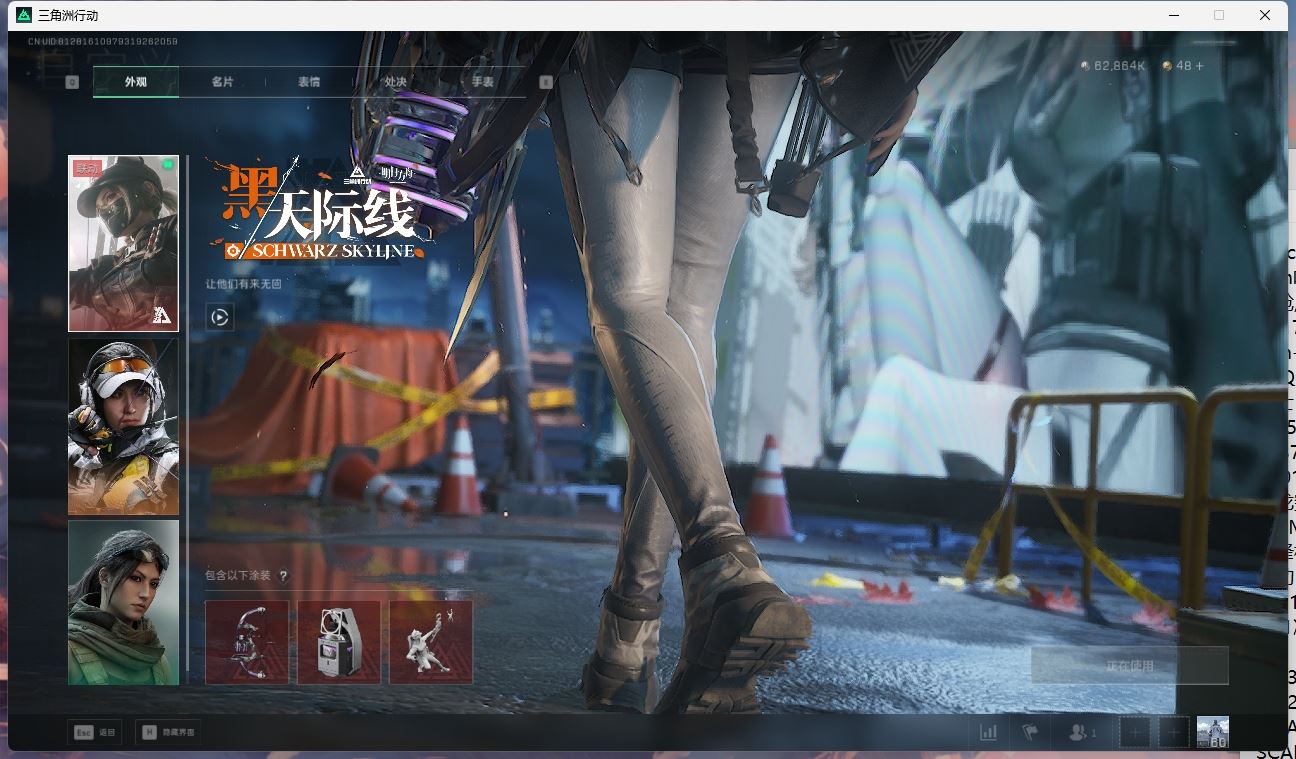The image size is (1296, 759).
Task: Open the 处决 tab
Action: (395, 82)
